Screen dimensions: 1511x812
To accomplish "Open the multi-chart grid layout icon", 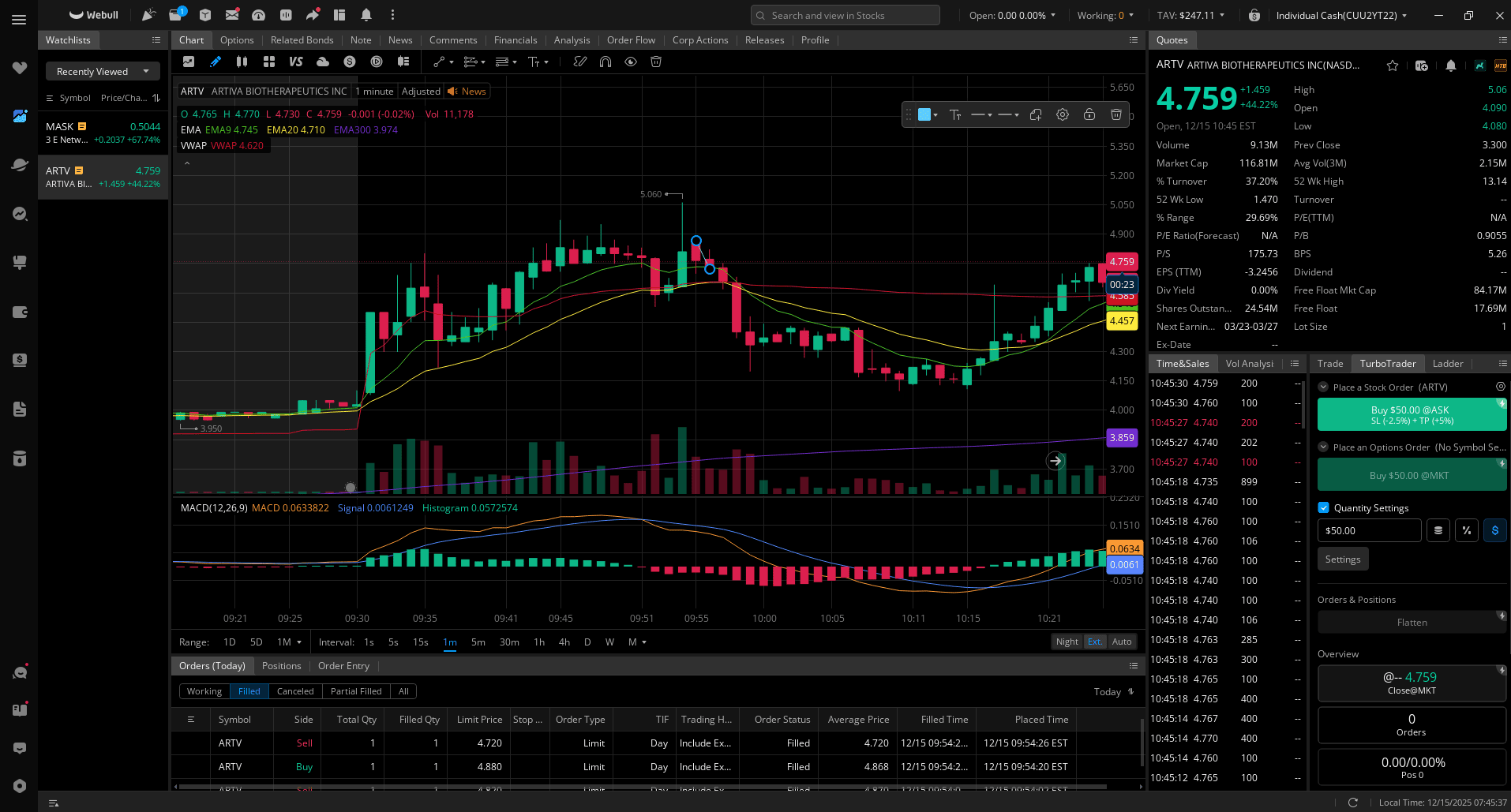I will [269, 62].
